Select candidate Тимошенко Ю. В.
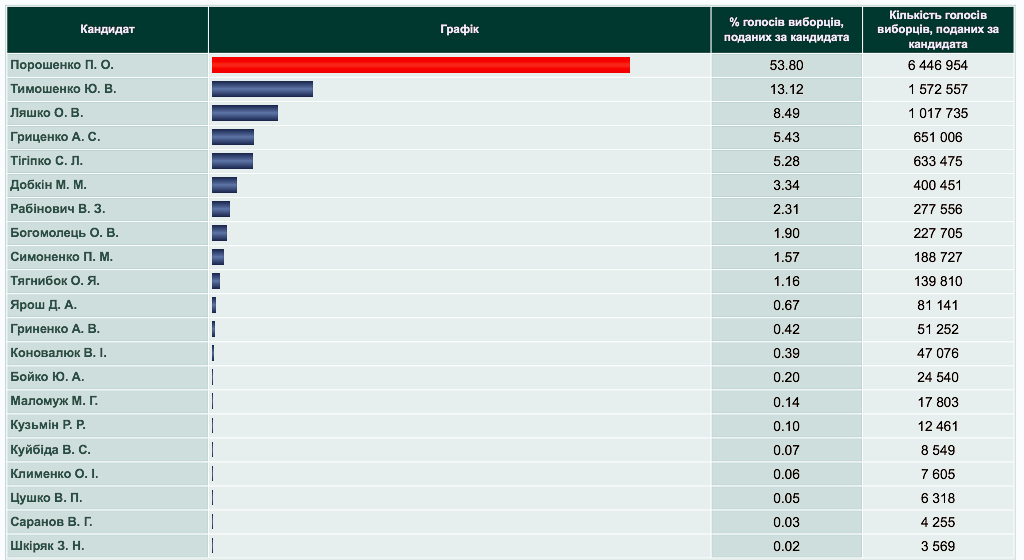Viewport: 1024px width, 560px height. (63, 89)
